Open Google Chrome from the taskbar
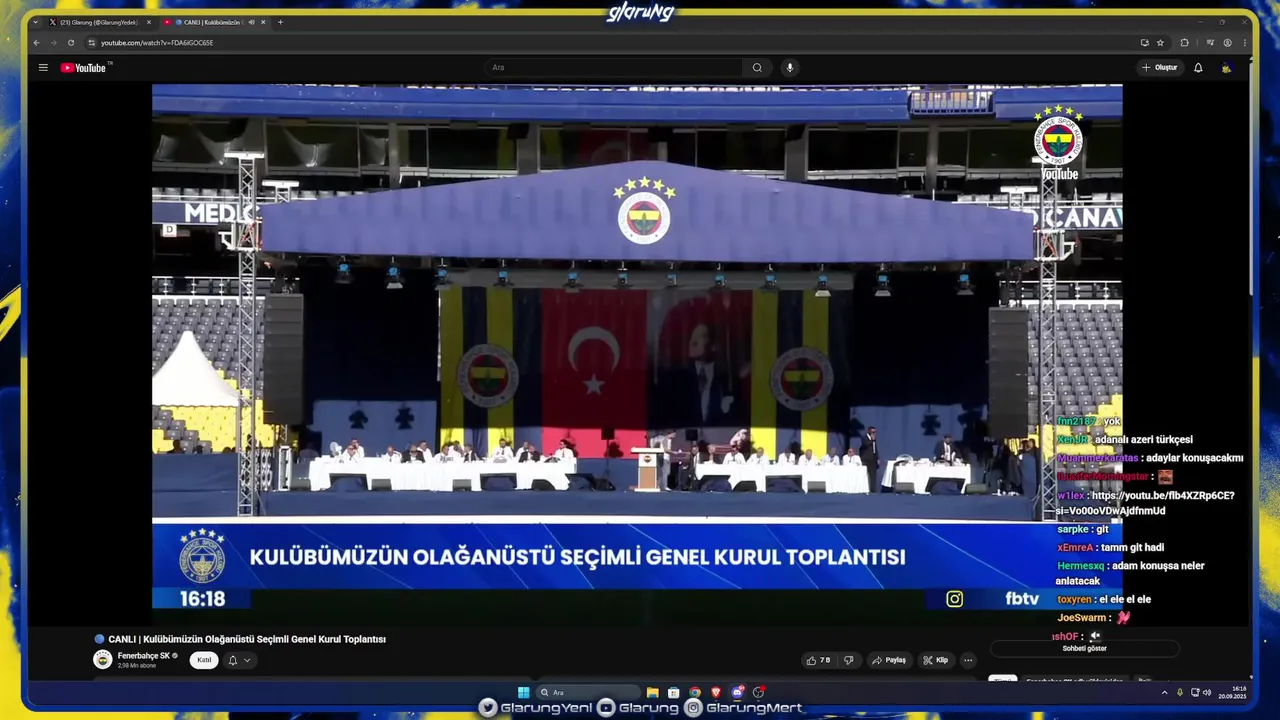This screenshot has width=1280, height=720. (x=694, y=692)
